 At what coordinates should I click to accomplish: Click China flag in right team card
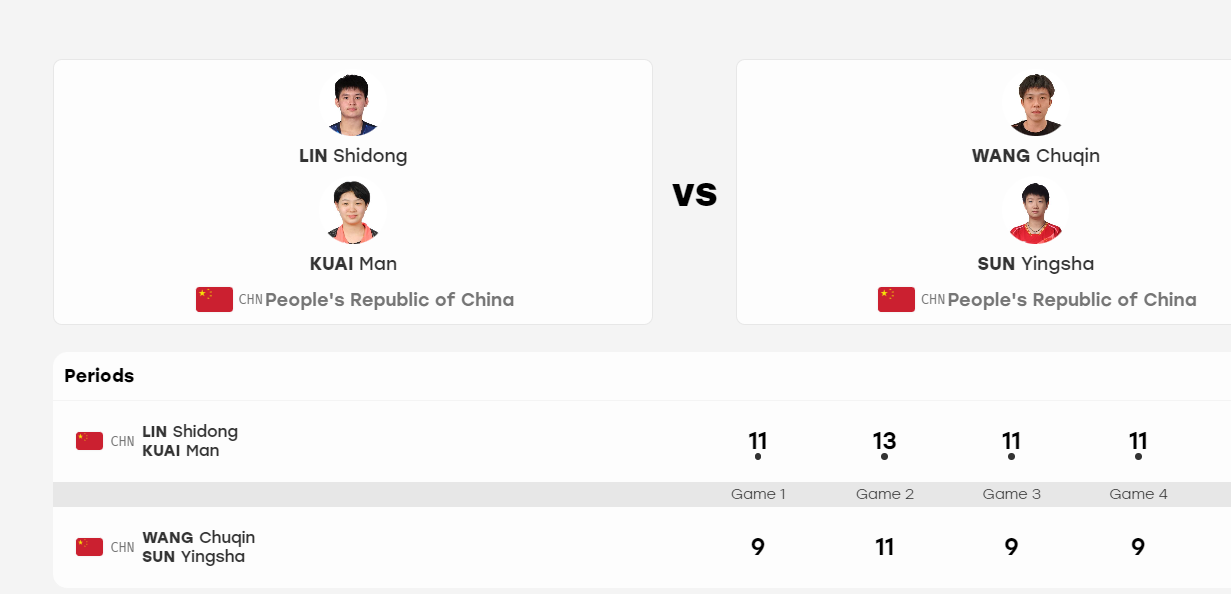click(x=896, y=300)
